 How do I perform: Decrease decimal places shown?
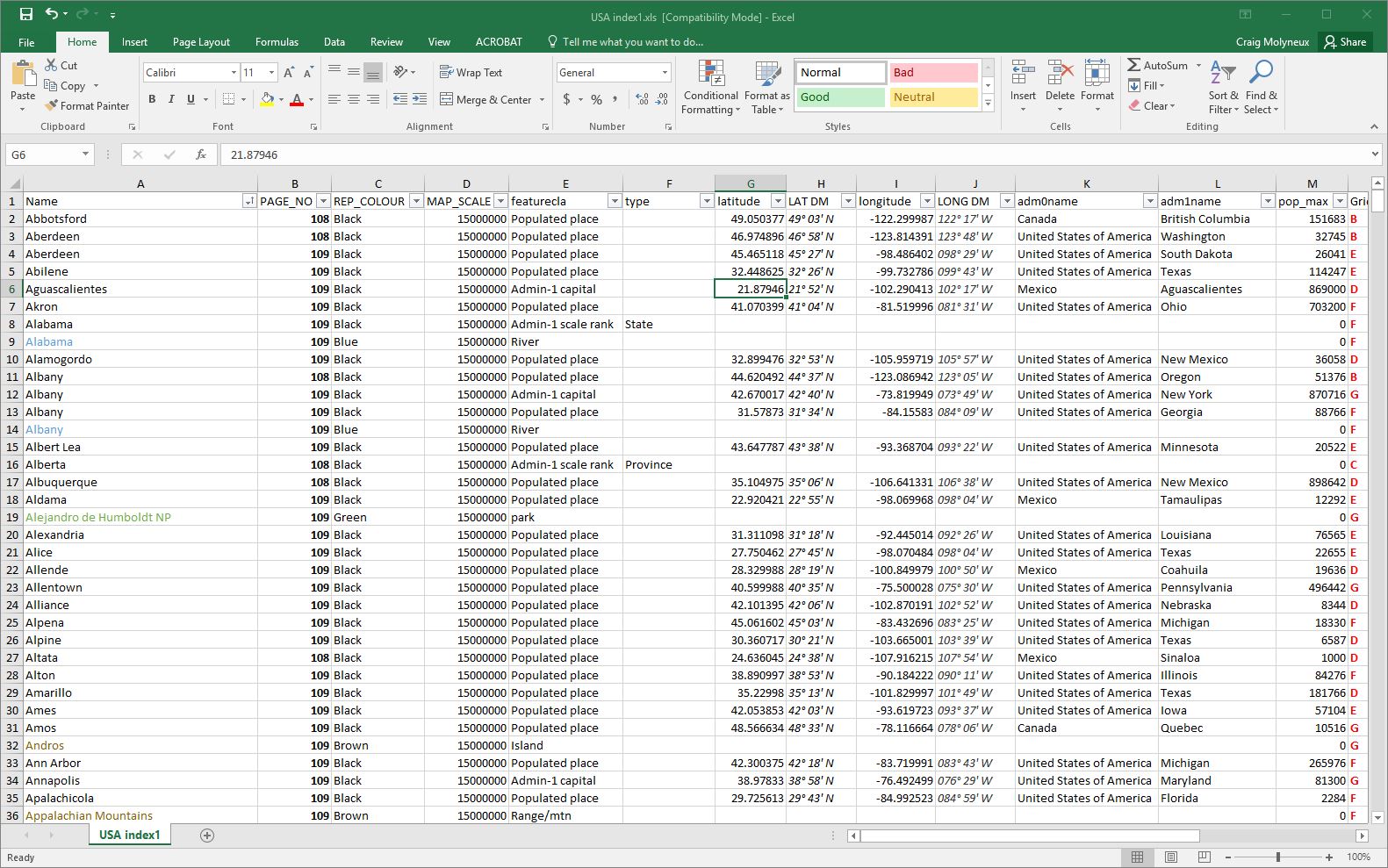click(662, 99)
